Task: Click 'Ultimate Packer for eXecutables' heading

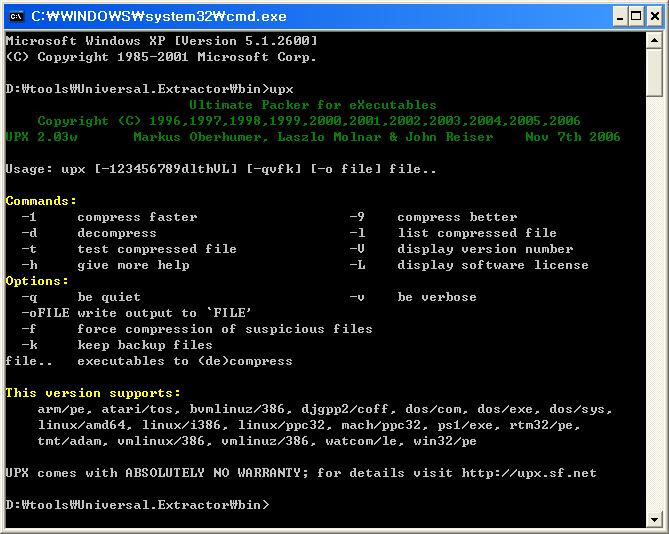Action: tap(313, 105)
